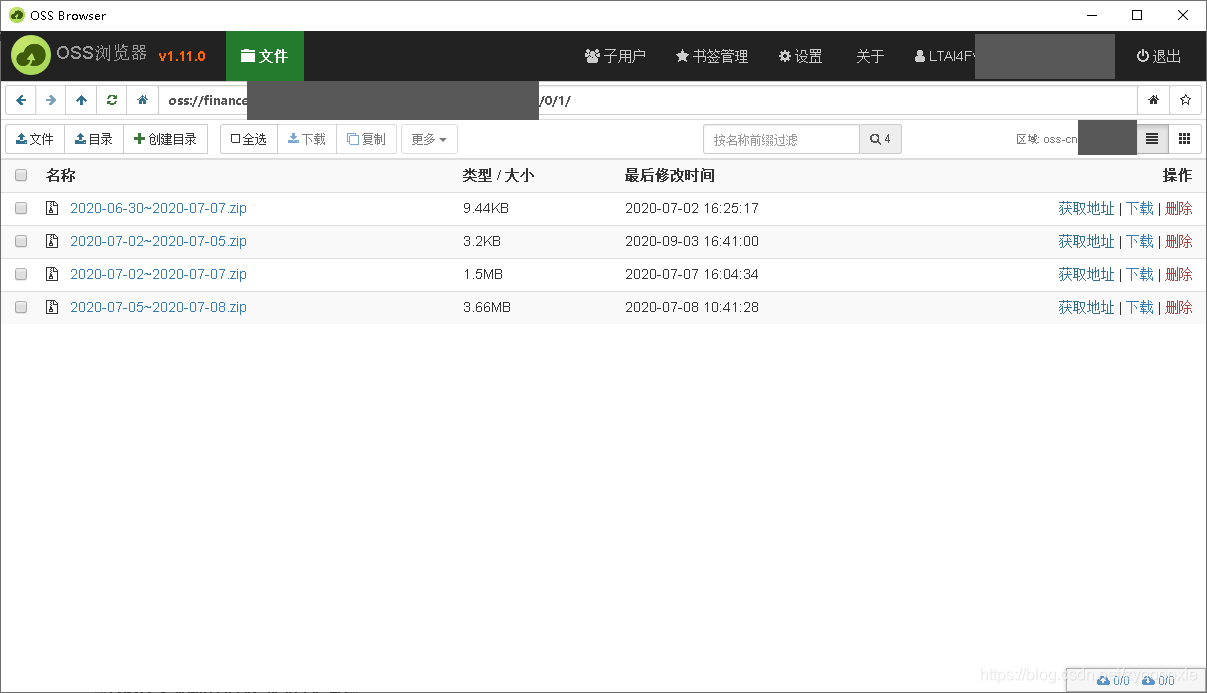Navigate up one directory level

pos(81,100)
